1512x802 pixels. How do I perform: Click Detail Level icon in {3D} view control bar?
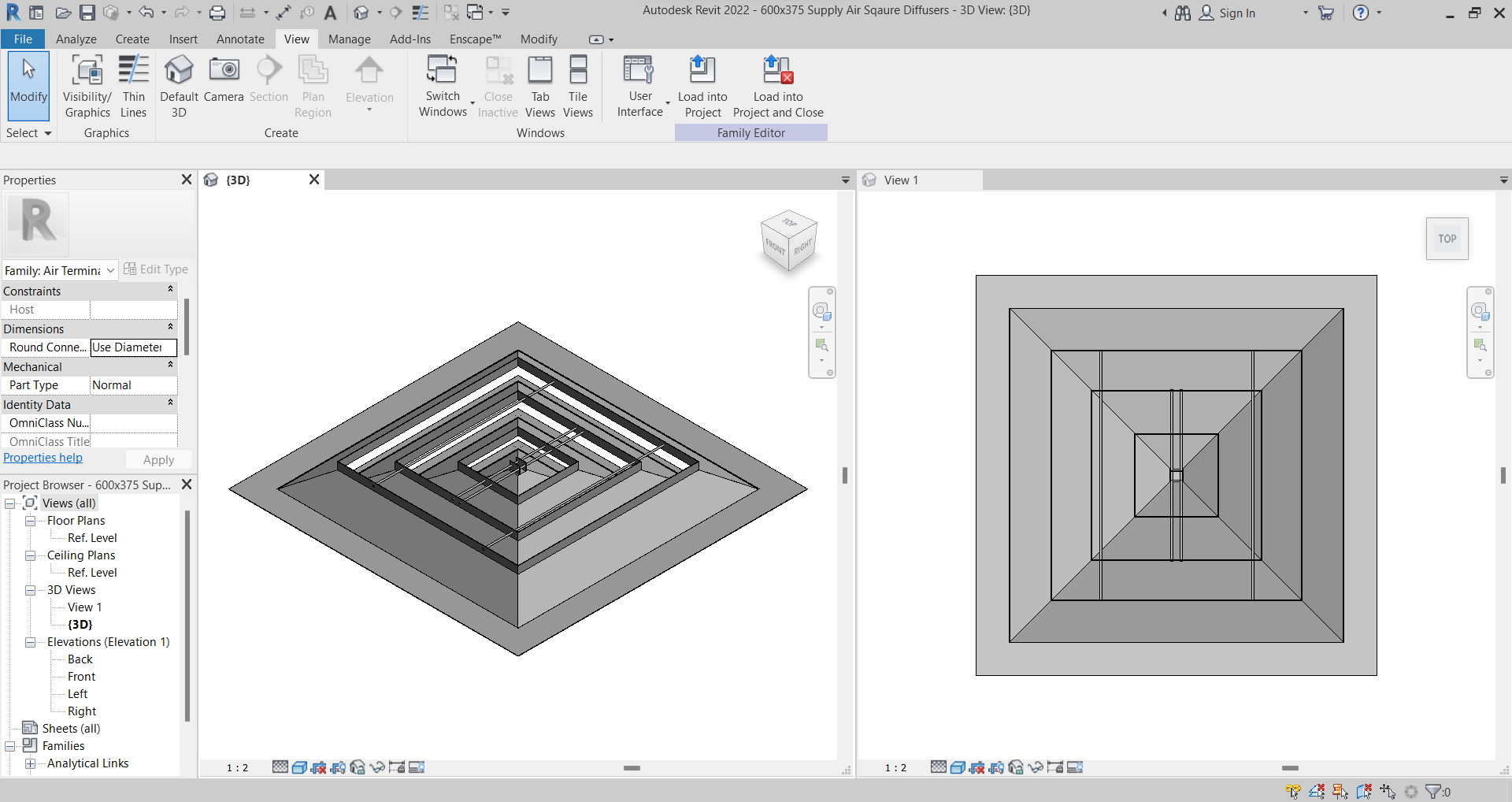(280, 767)
